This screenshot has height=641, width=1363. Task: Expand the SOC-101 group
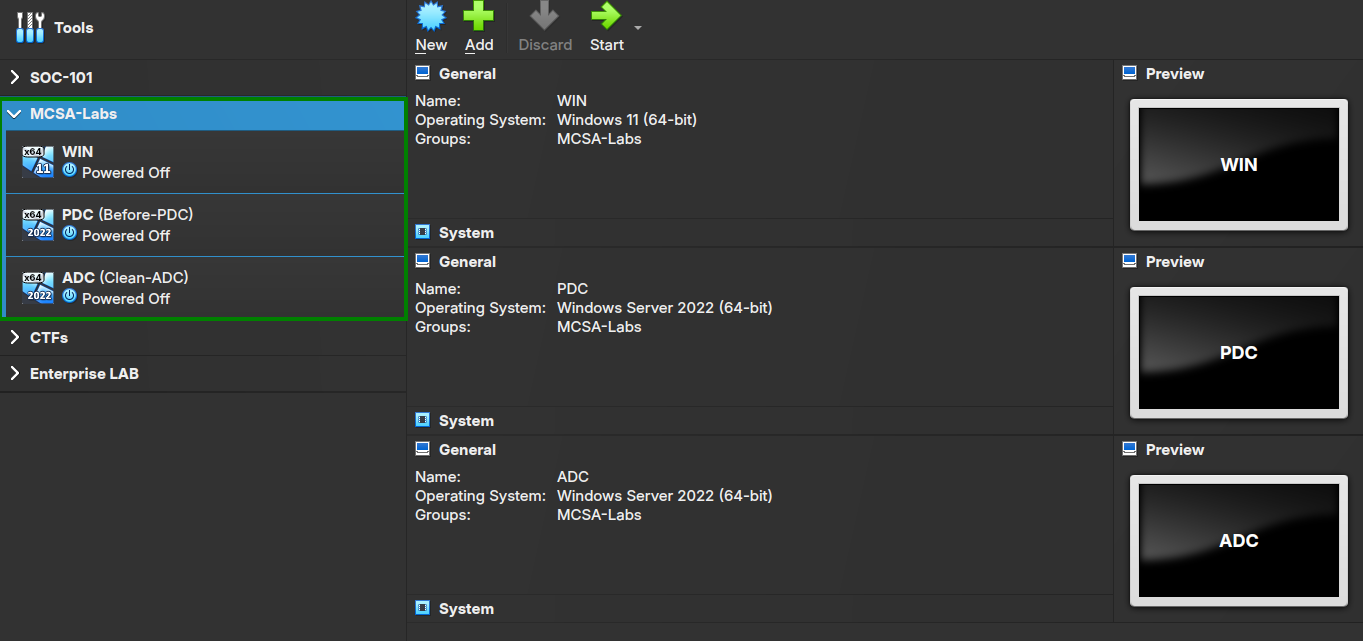15,77
